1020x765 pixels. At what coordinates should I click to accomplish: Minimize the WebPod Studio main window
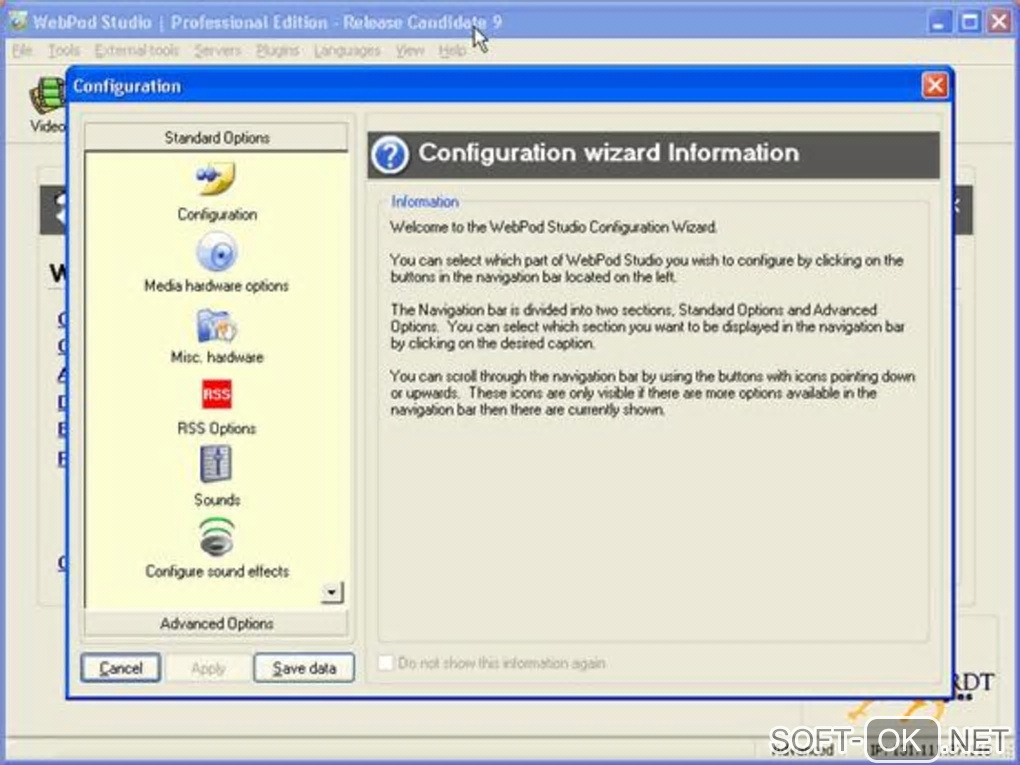(x=939, y=21)
